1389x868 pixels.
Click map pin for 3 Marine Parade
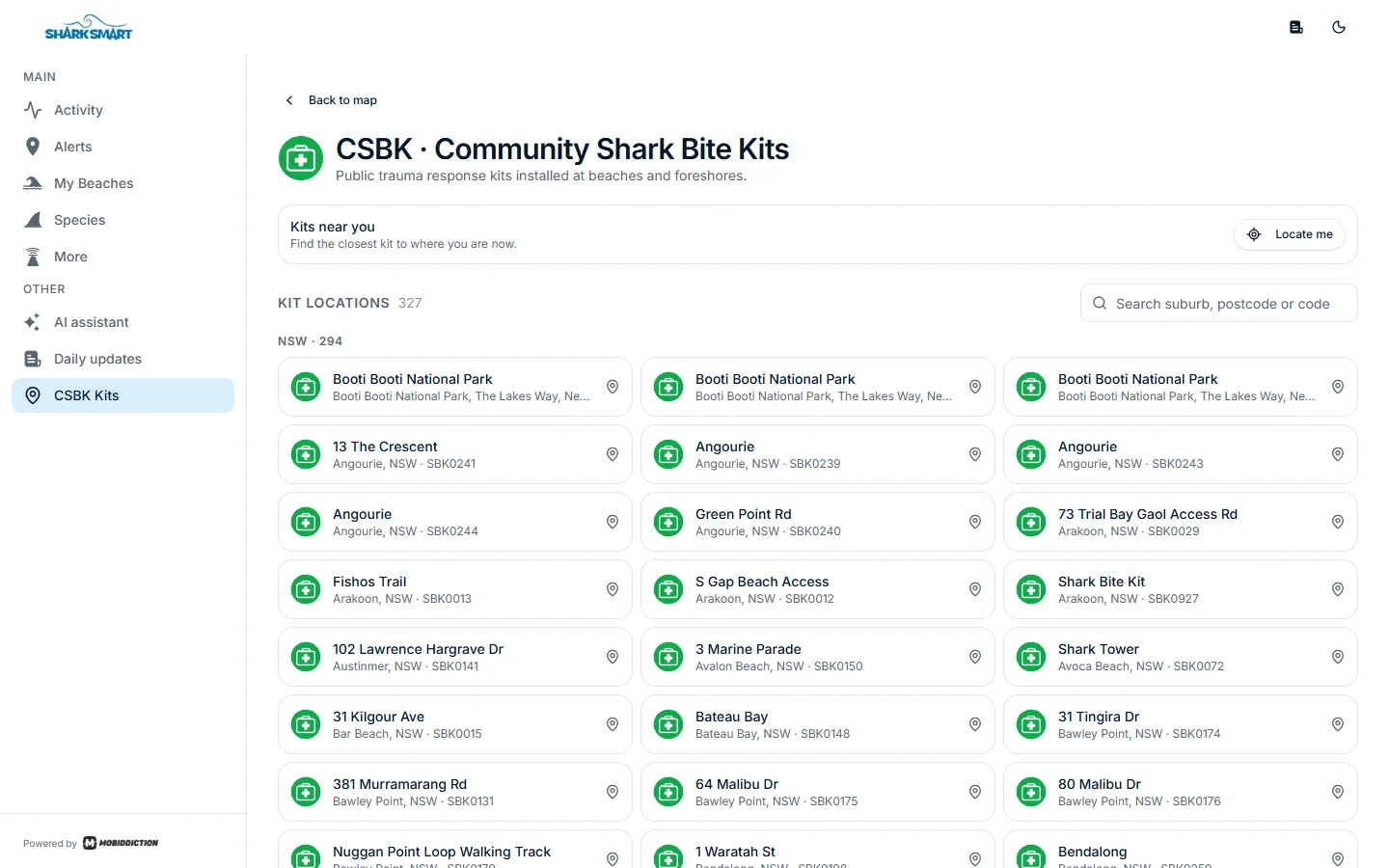pos(975,657)
